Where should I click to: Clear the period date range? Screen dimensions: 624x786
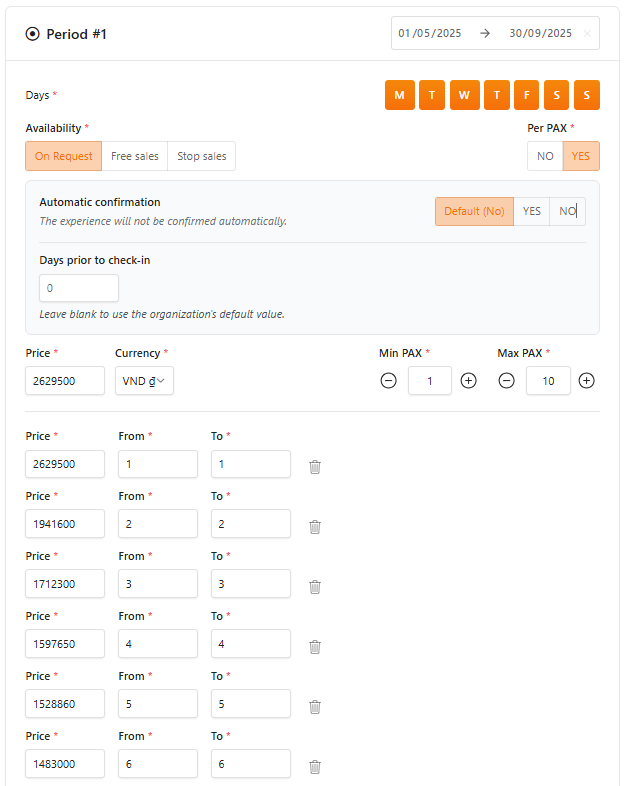click(587, 33)
